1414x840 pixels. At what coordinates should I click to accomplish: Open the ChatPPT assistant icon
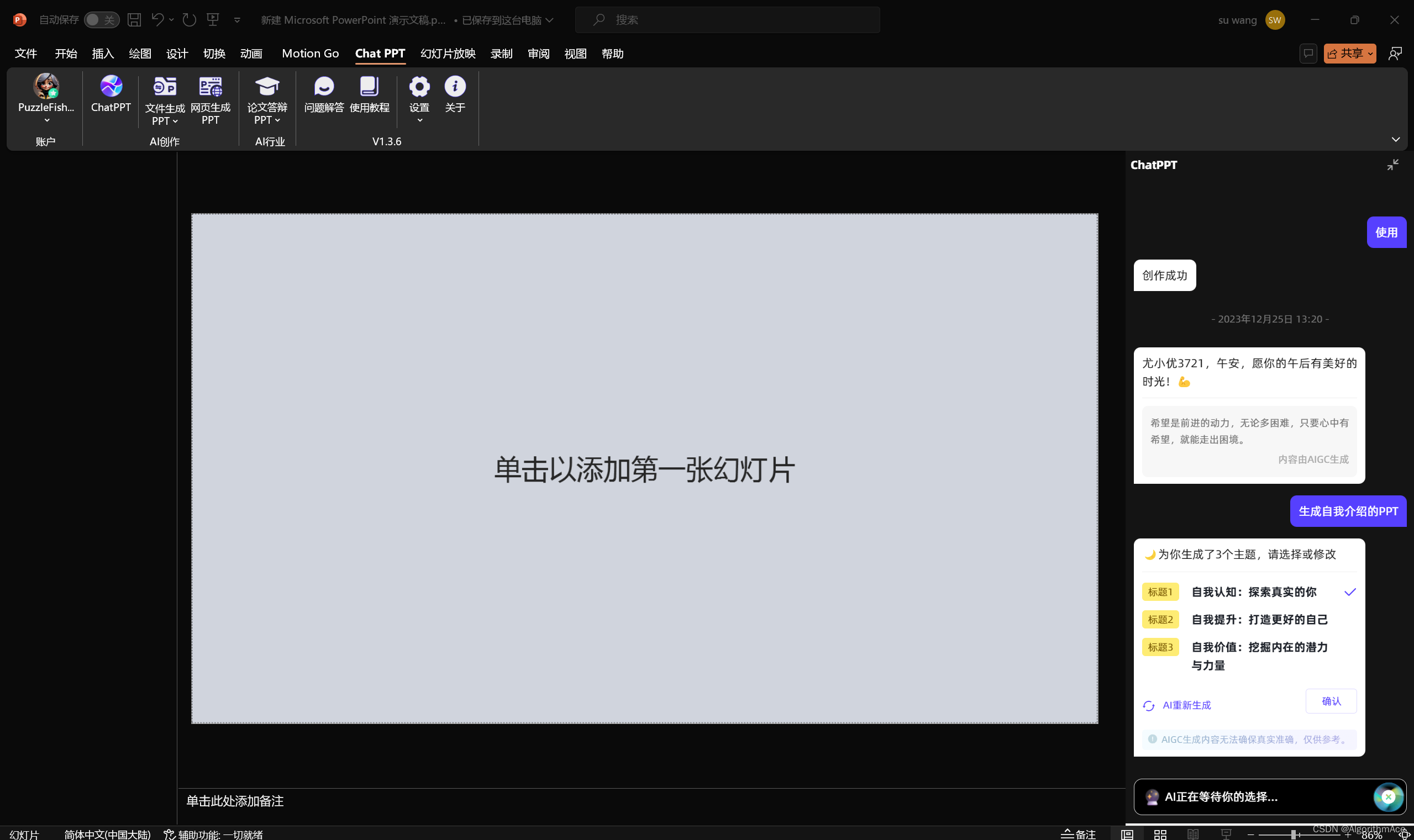tap(111, 87)
